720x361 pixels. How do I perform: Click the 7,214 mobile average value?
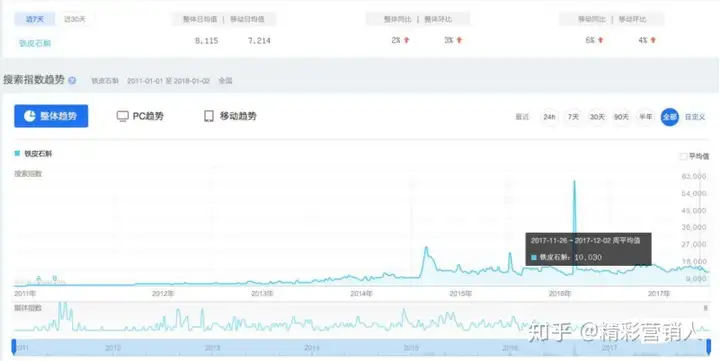[x=259, y=41]
